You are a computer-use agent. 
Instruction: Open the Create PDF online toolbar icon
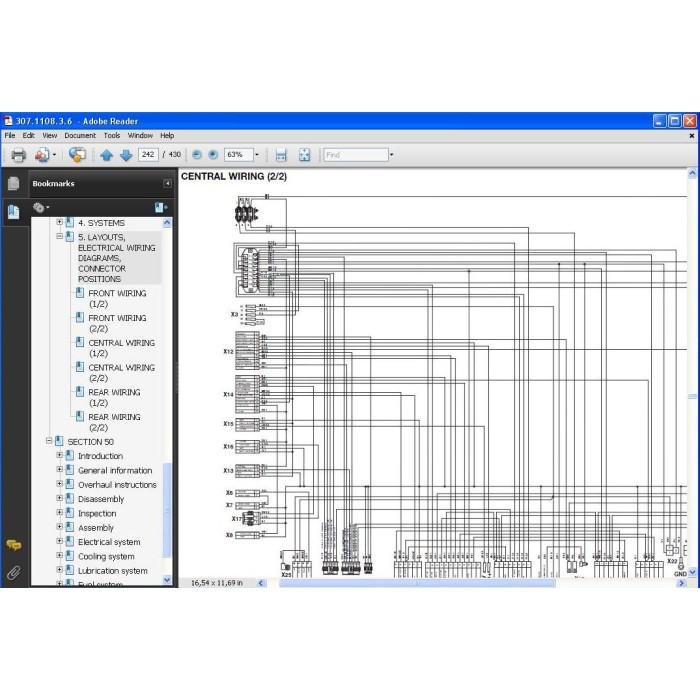click(x=42, y=155)
